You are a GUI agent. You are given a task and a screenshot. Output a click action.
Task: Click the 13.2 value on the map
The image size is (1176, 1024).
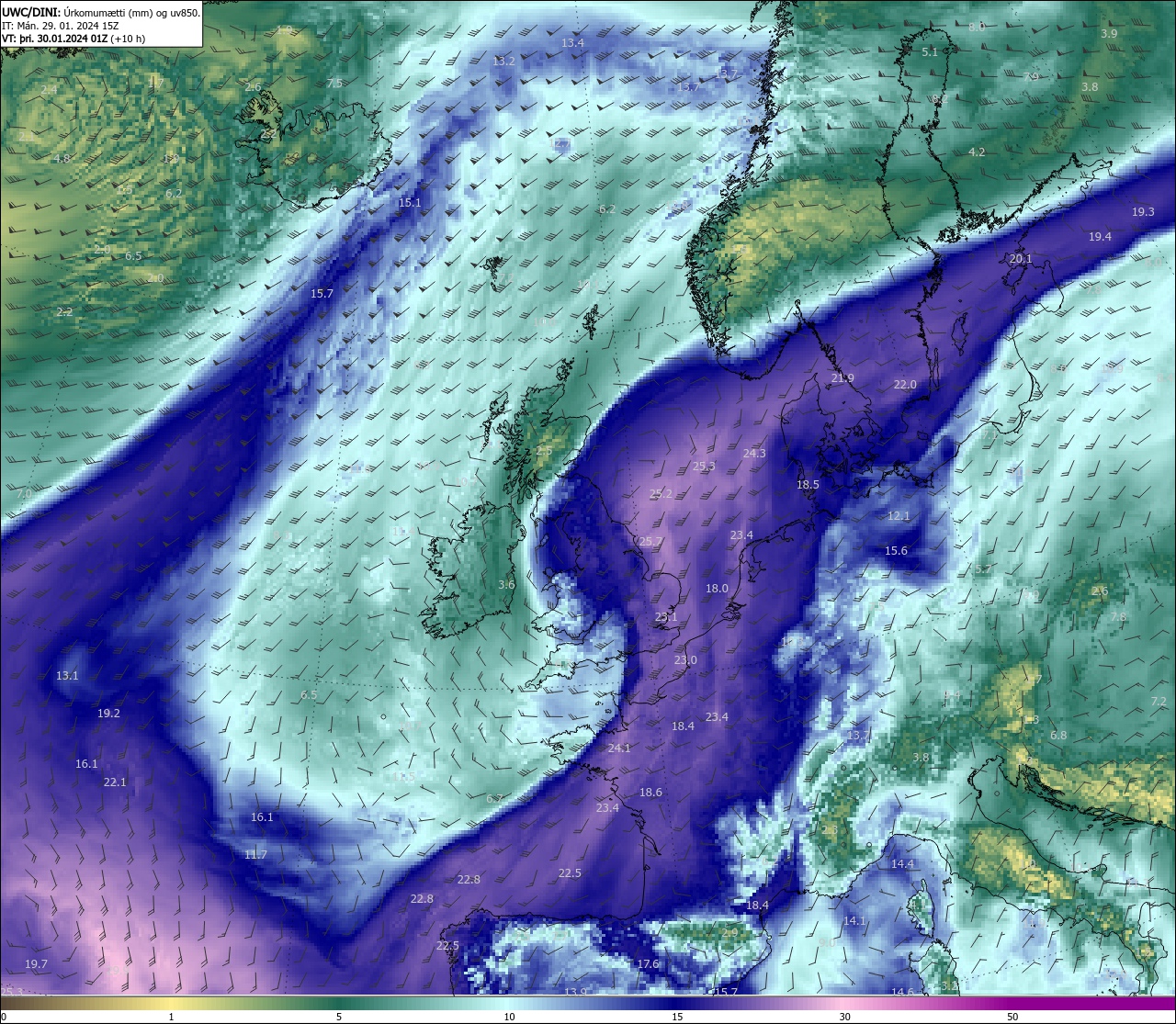pos(503,61)
